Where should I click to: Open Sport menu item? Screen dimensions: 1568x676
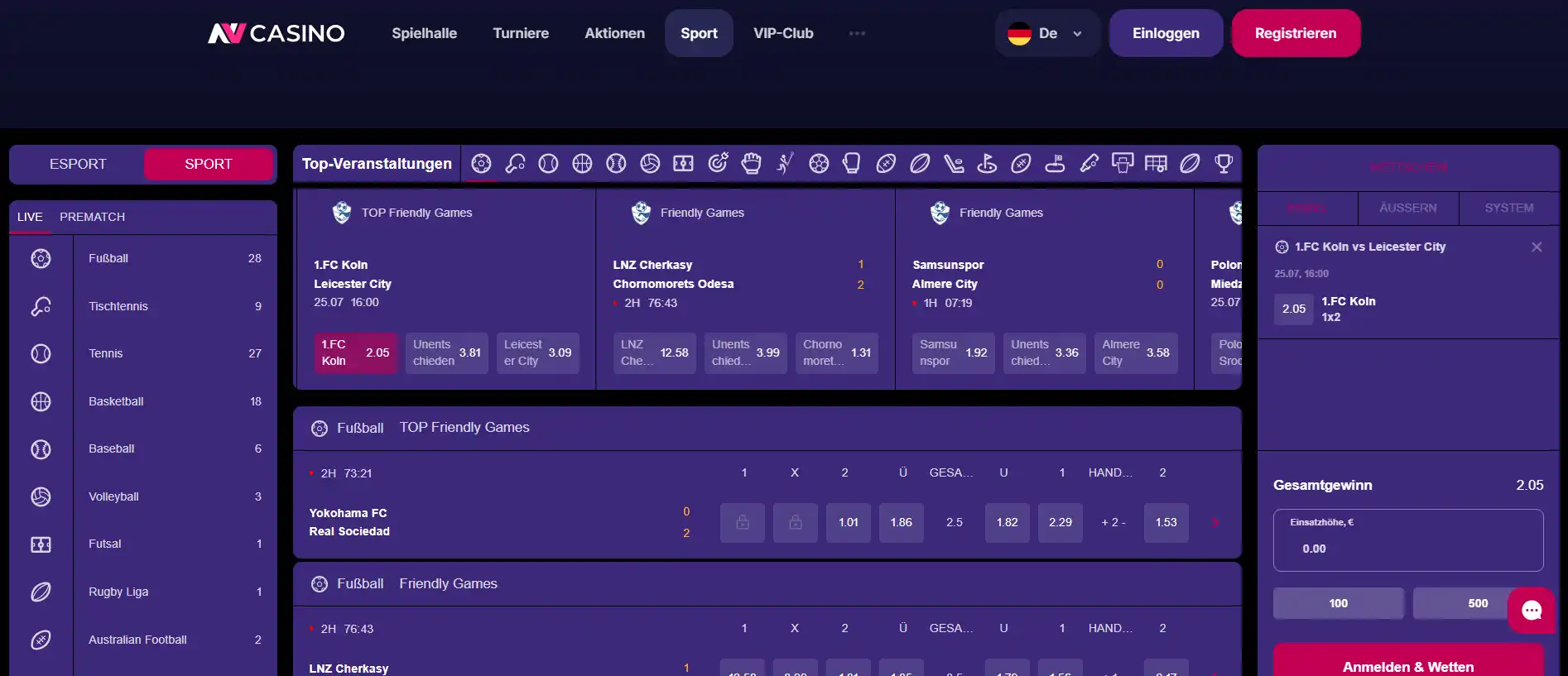click(699, 33)
